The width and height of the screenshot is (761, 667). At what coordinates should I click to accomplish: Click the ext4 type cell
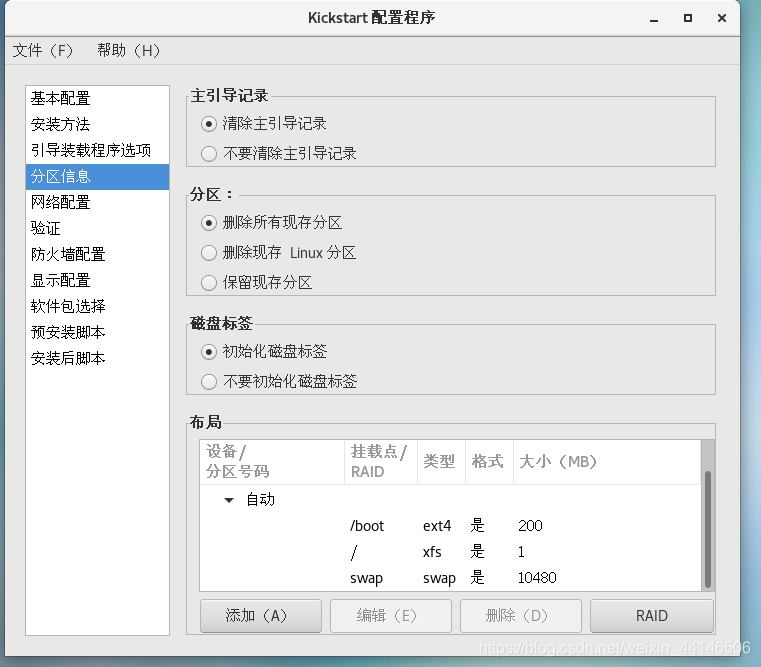click(x=437, y=526)
